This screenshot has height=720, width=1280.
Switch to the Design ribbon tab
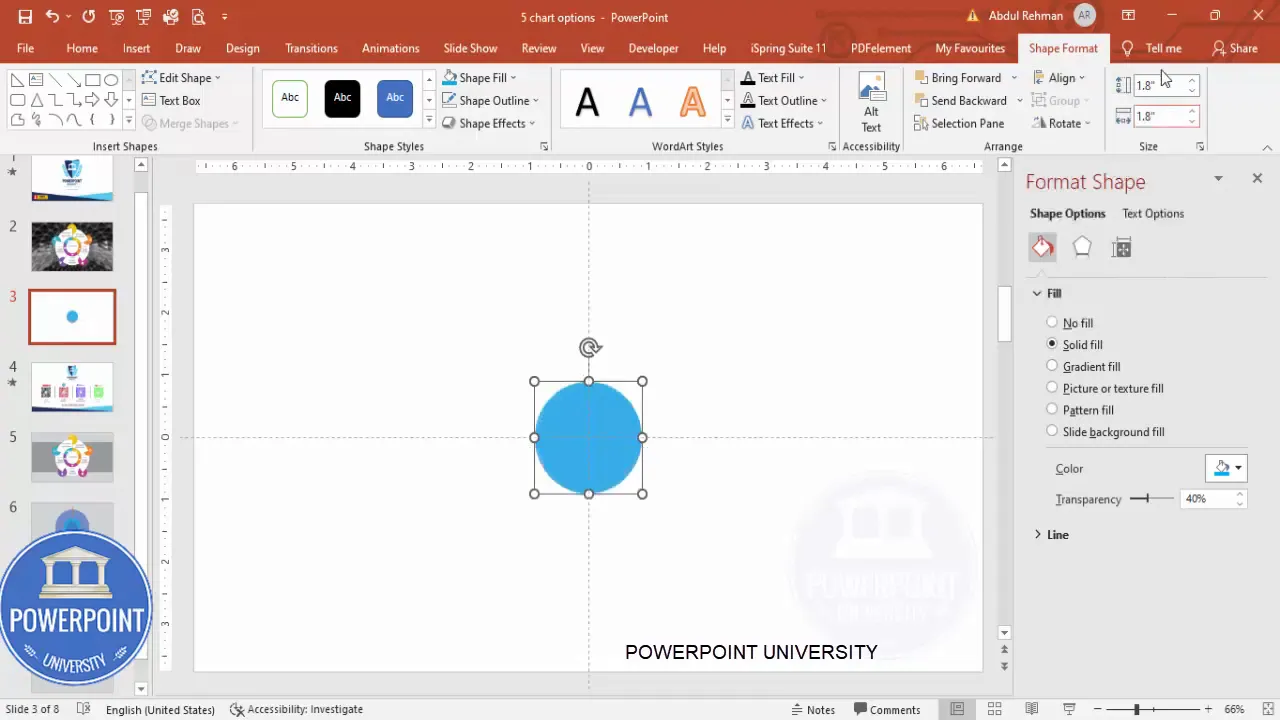[242, 48]
